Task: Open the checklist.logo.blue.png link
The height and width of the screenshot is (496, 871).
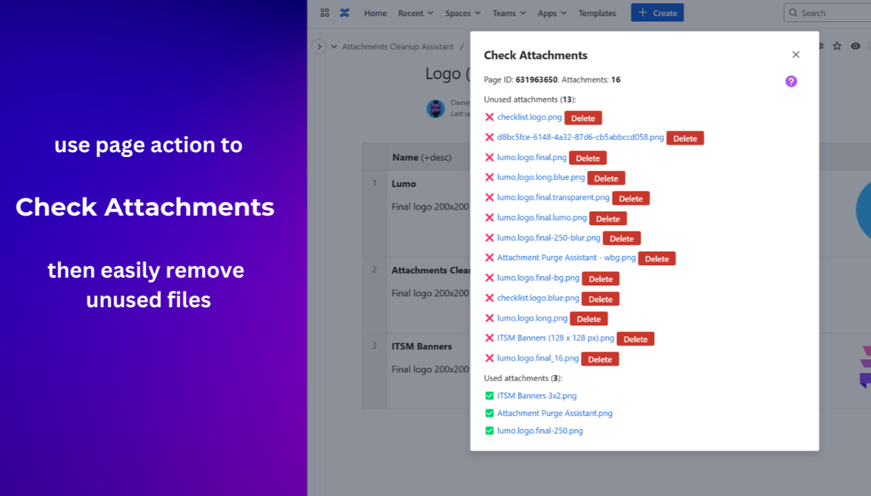Action: (538, 298)
